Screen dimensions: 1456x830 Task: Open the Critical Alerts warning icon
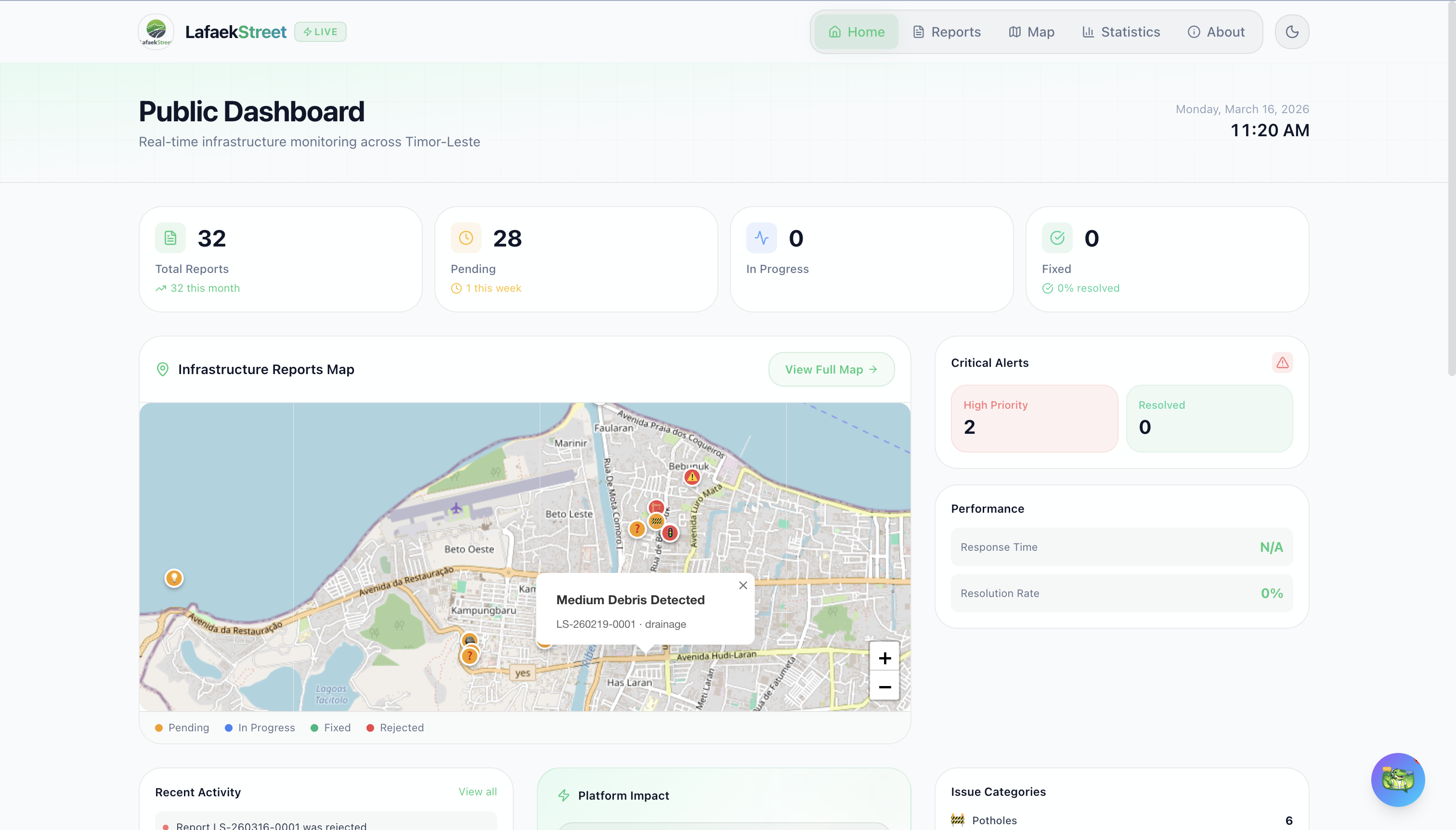click(1283, 363)
